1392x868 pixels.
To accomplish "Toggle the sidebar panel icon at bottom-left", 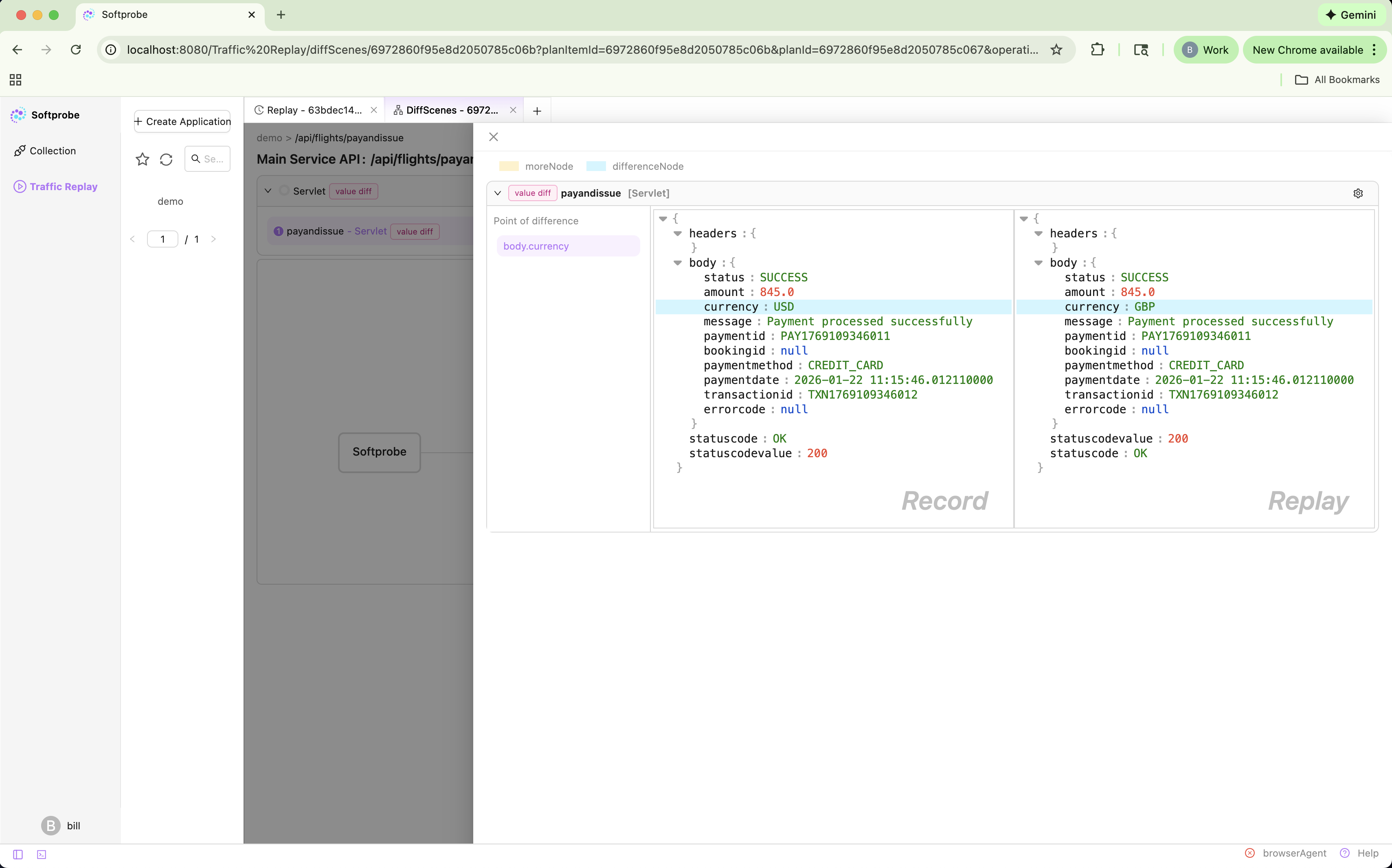I will coord(18,854).
